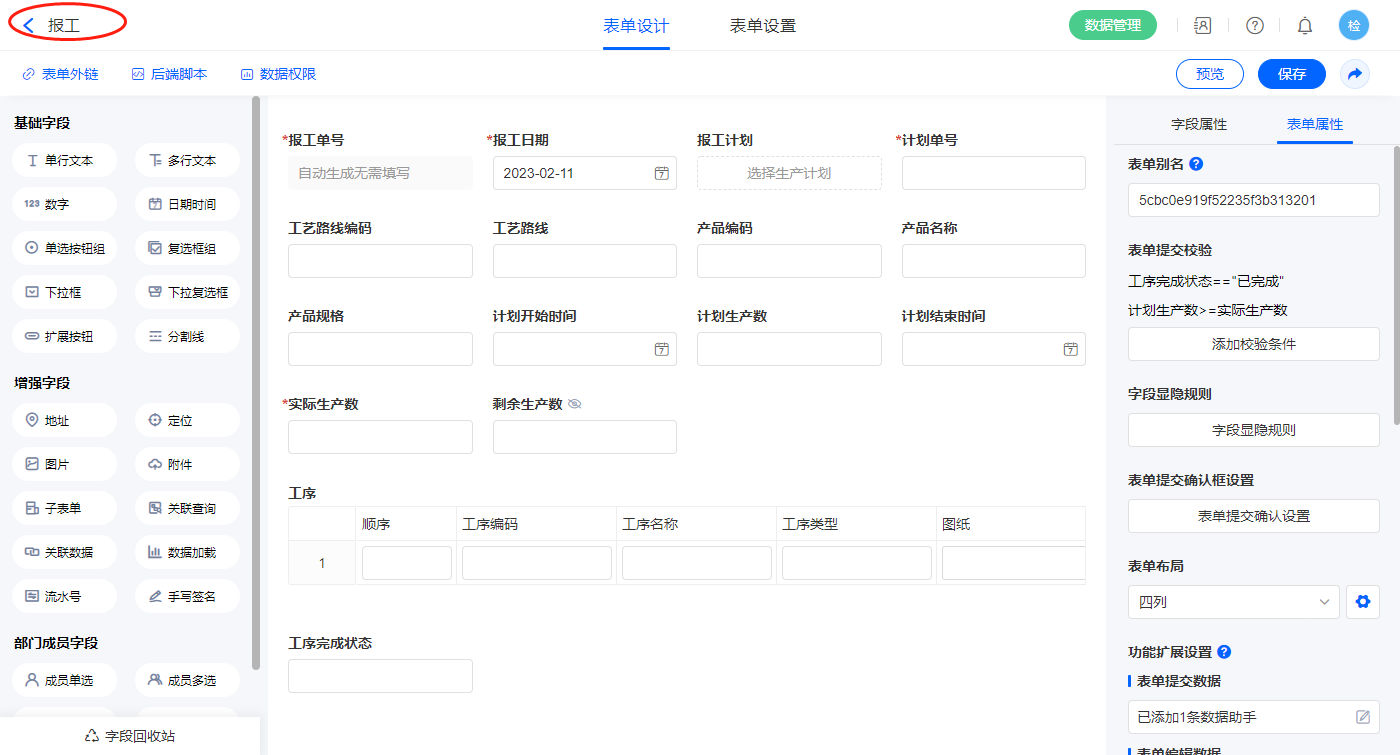
Task: Click the left field panel scrollbar
Action: pos(256,380)
